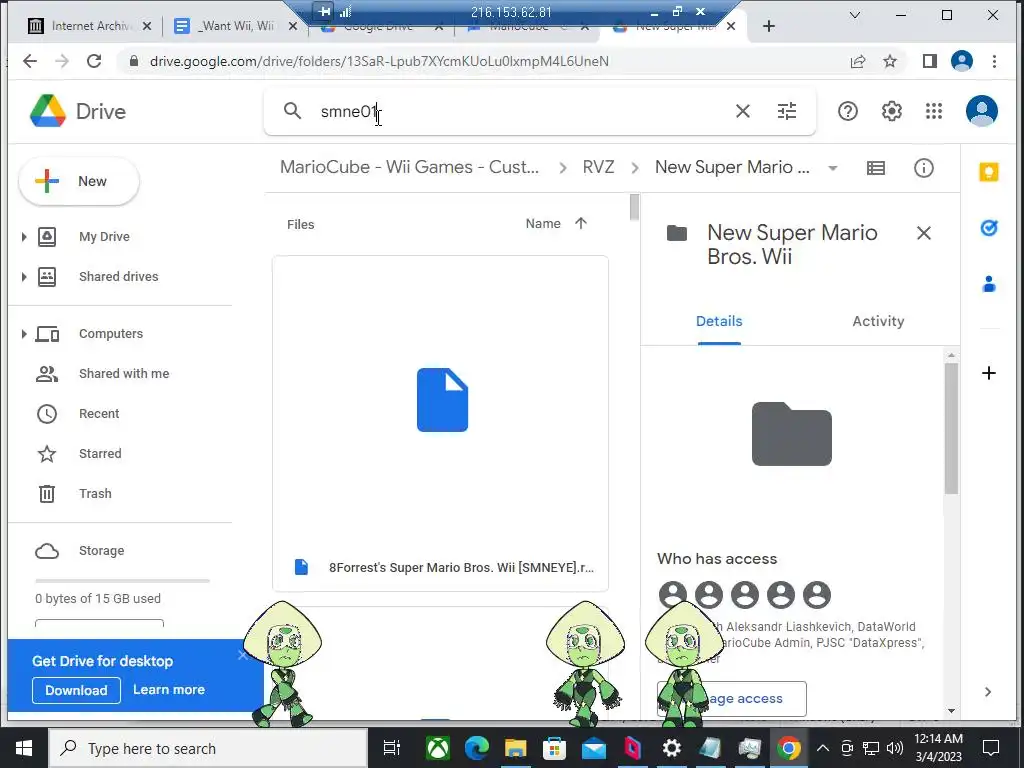Click file list scrollbar thumb
This screenshot has width=1024, height=768.
click(x=634, y=207)
